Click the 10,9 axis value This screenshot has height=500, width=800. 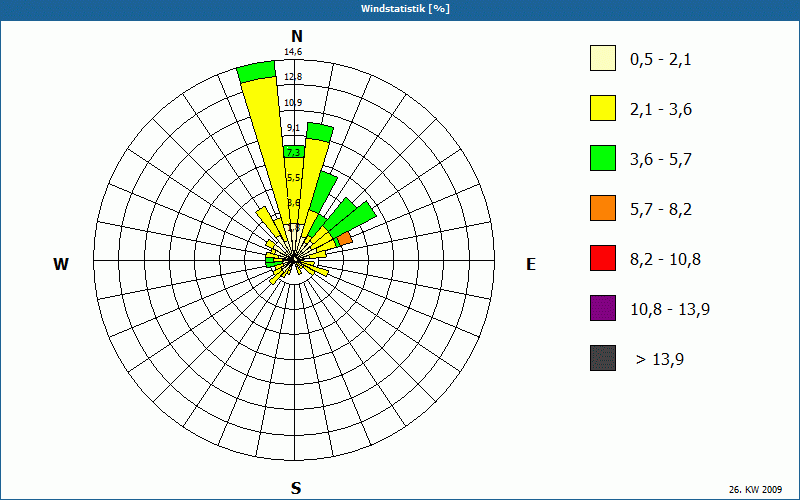click(293, 103)
